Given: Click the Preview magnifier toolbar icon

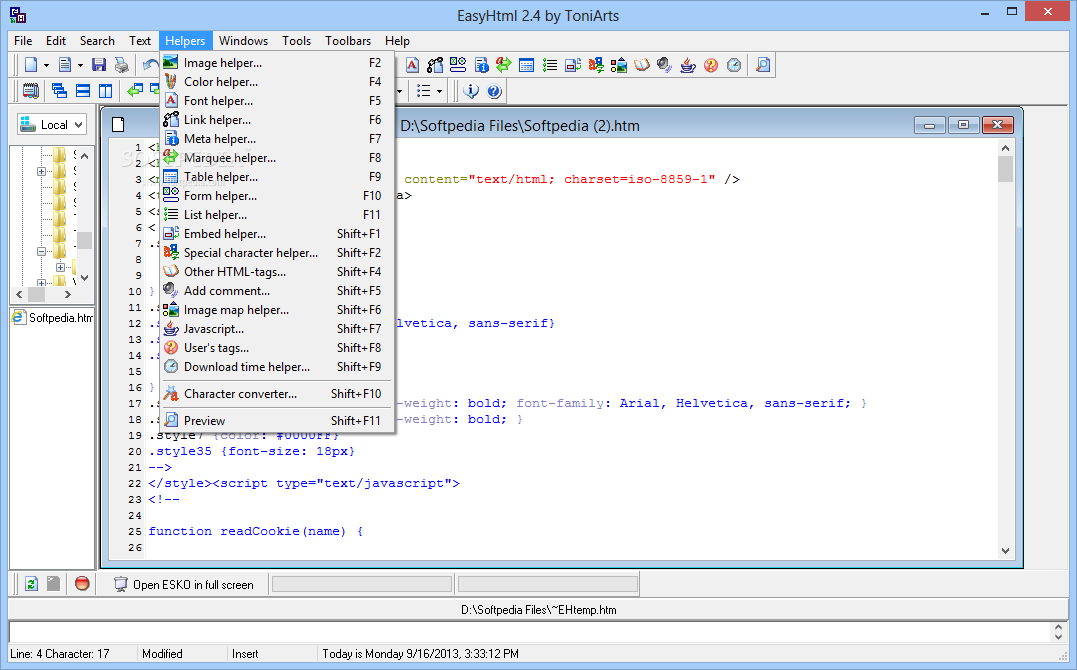Looking at the screenshot, I should click(x=762, y=65).
